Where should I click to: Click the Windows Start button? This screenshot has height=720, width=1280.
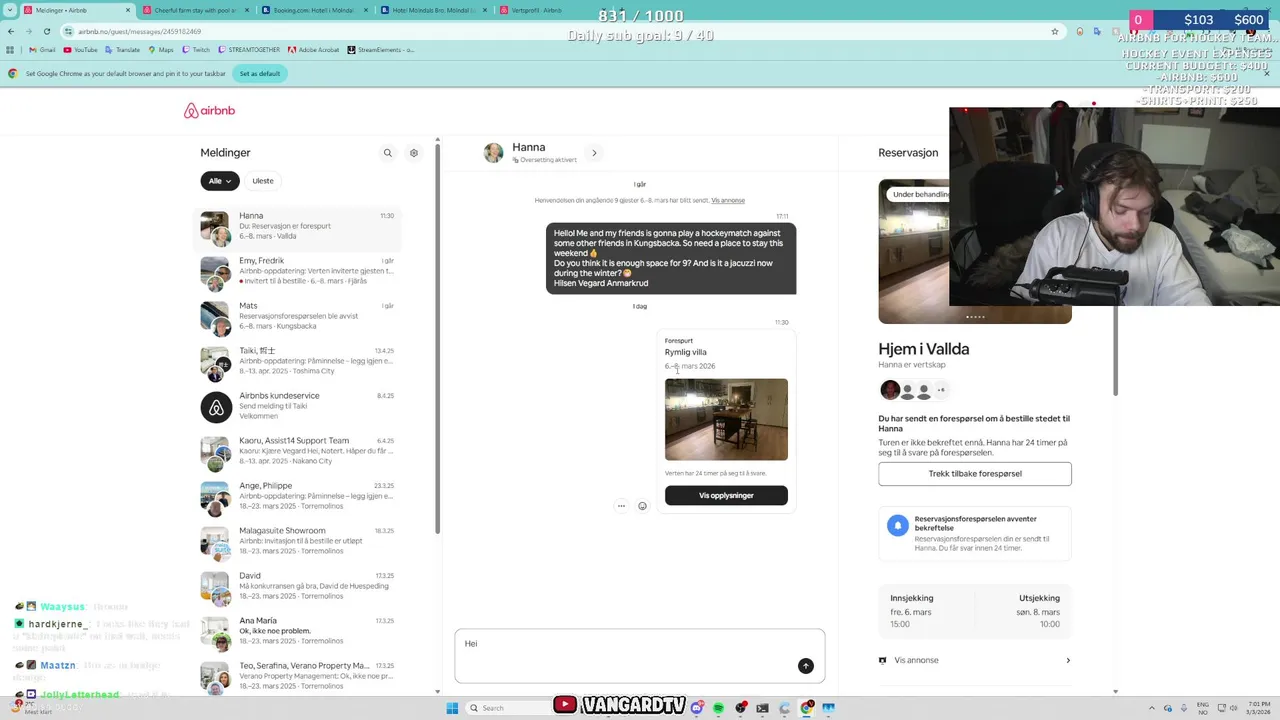tap(452, 708)
